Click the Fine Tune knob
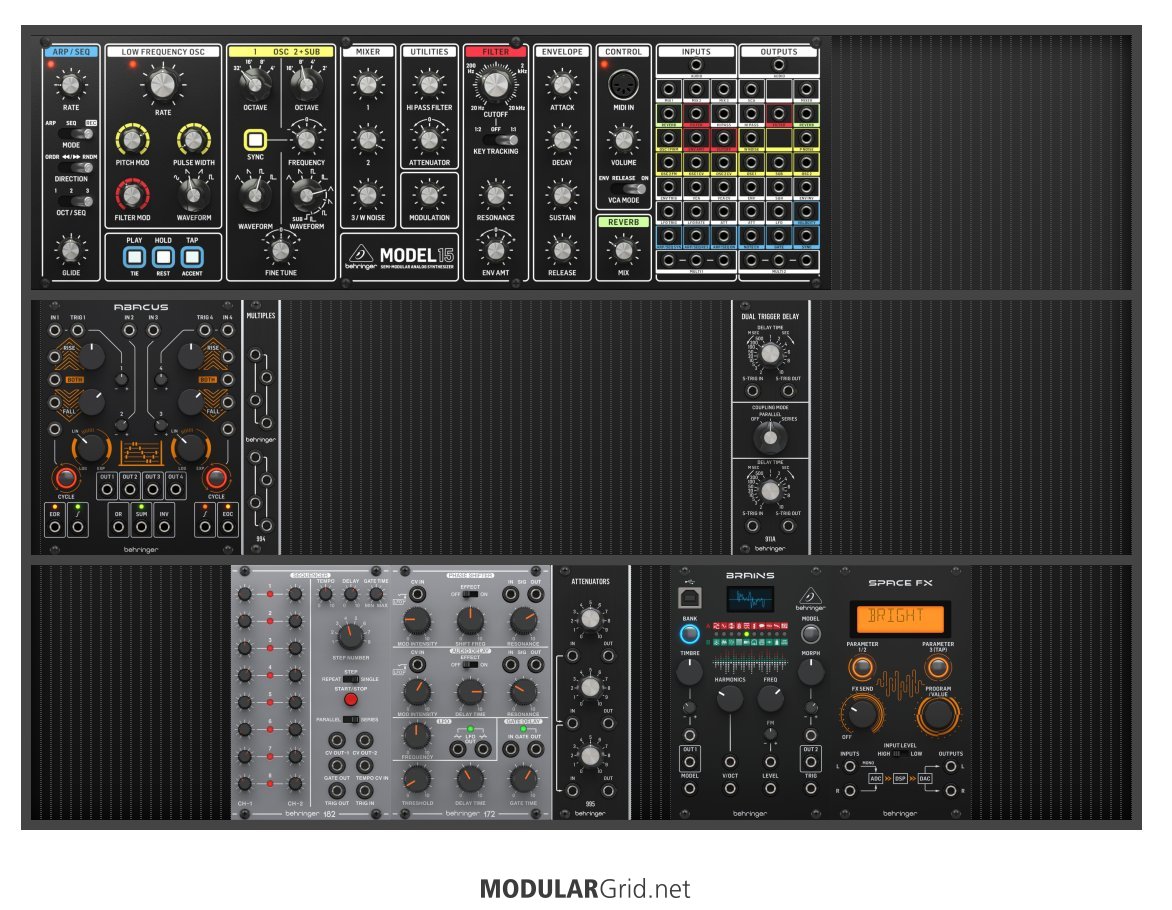The image size is (1172, 910). [x=280, y=250]
